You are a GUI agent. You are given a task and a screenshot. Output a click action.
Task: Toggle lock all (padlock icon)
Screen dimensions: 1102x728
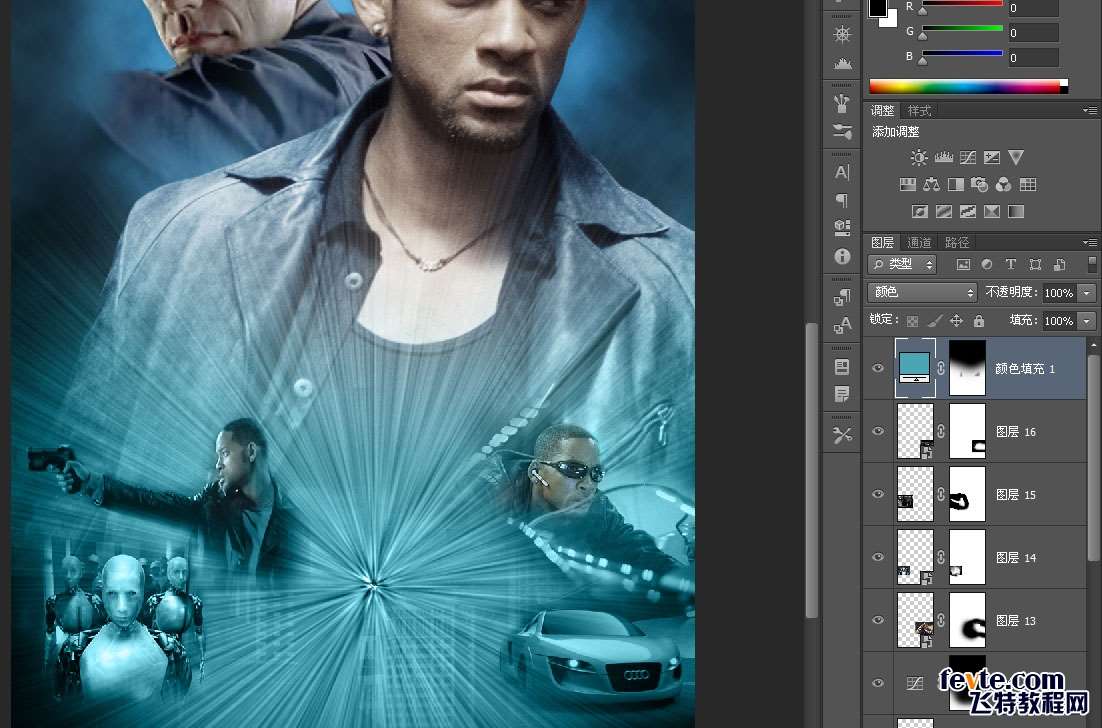pyautogui.click(x=979, y=321)
